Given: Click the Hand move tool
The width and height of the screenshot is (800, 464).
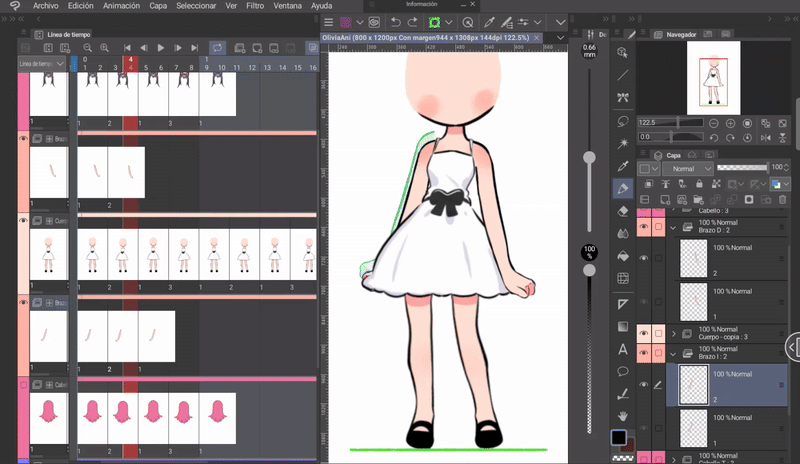Looking at the screenshot, I should 623,415.
